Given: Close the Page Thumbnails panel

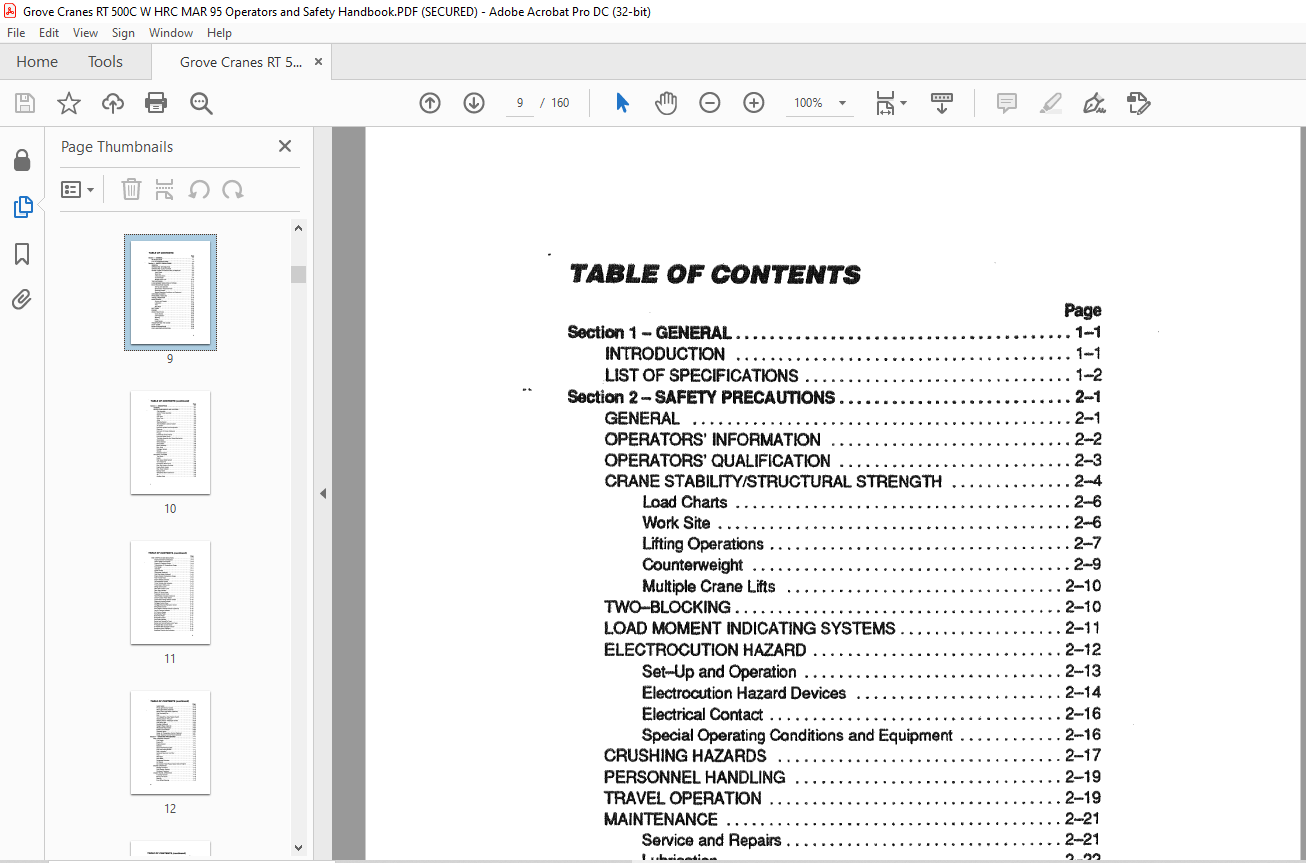Looking at the screenshot, I should [285, 146].
